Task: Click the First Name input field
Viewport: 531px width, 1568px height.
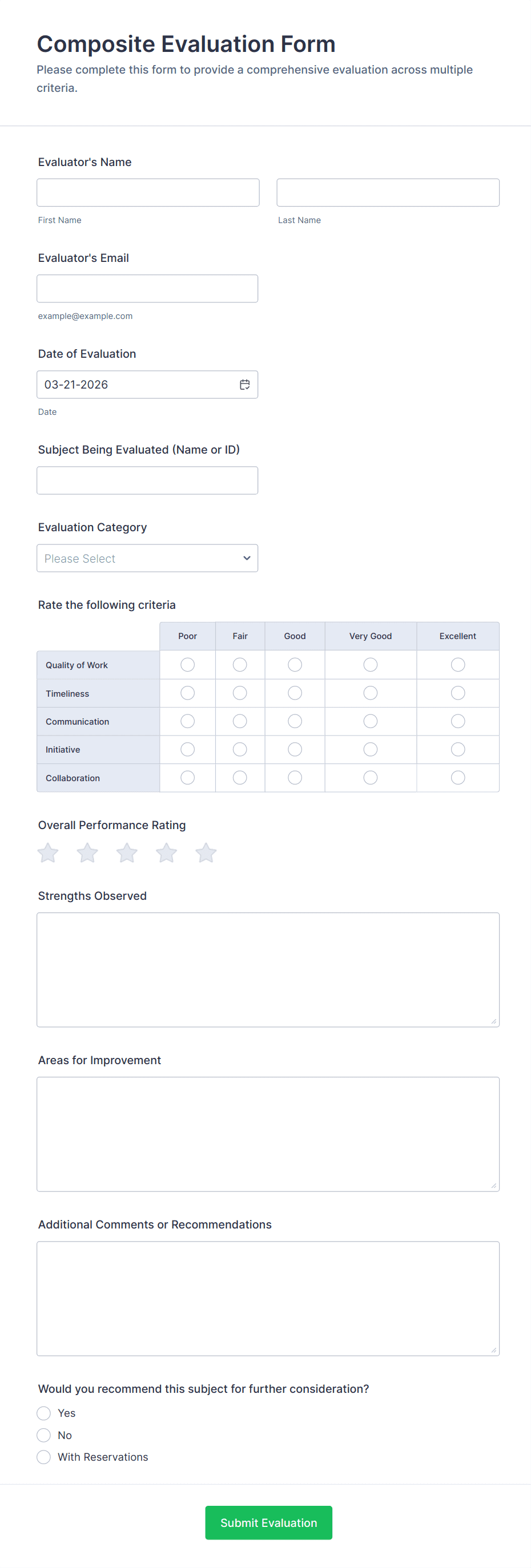Action: coord(148,192)
